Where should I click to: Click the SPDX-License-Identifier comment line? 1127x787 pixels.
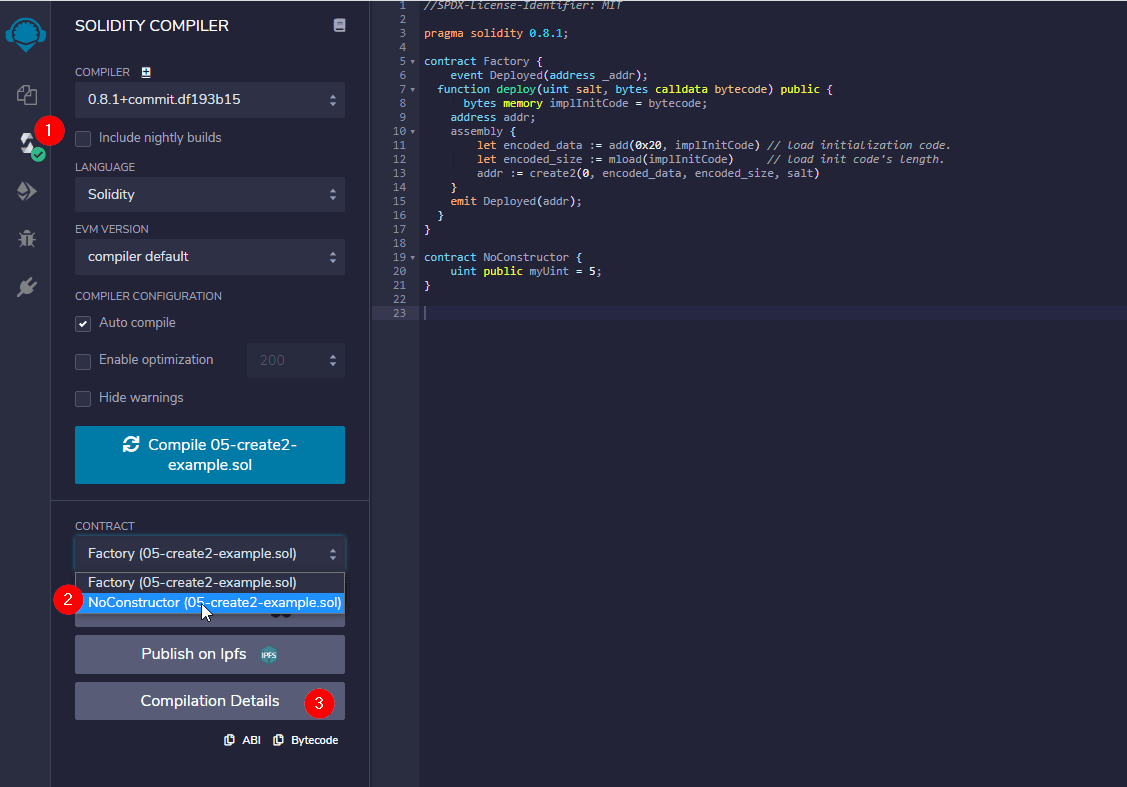coord(523,6)
